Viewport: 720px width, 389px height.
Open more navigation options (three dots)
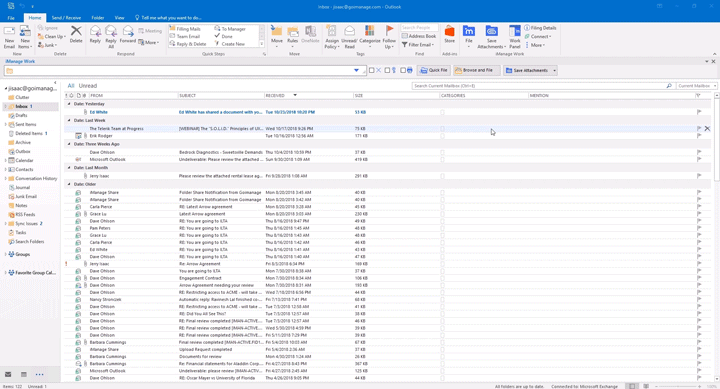click(x=39, y=375)
